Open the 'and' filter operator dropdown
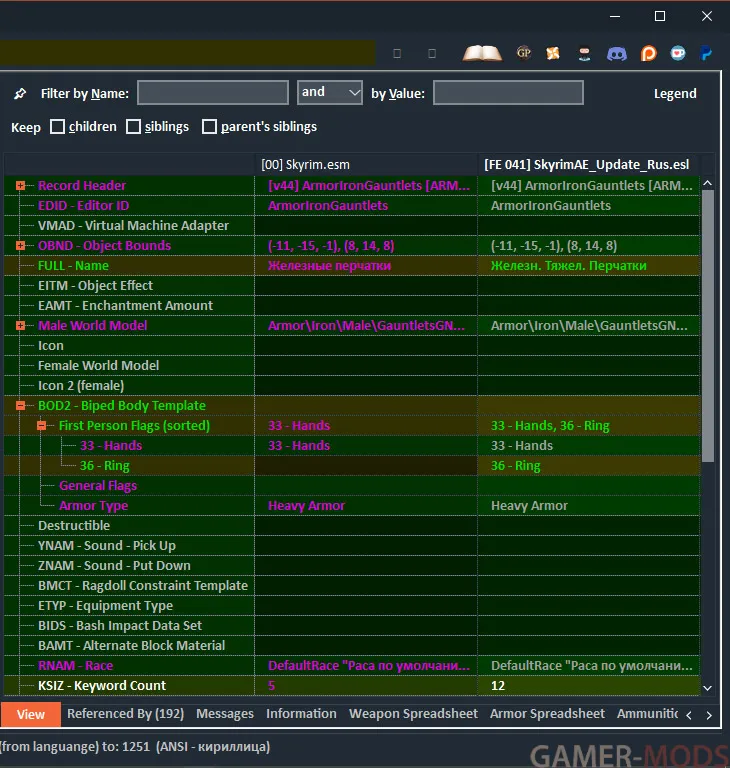730x768 pixels. [x=329, y=93]
